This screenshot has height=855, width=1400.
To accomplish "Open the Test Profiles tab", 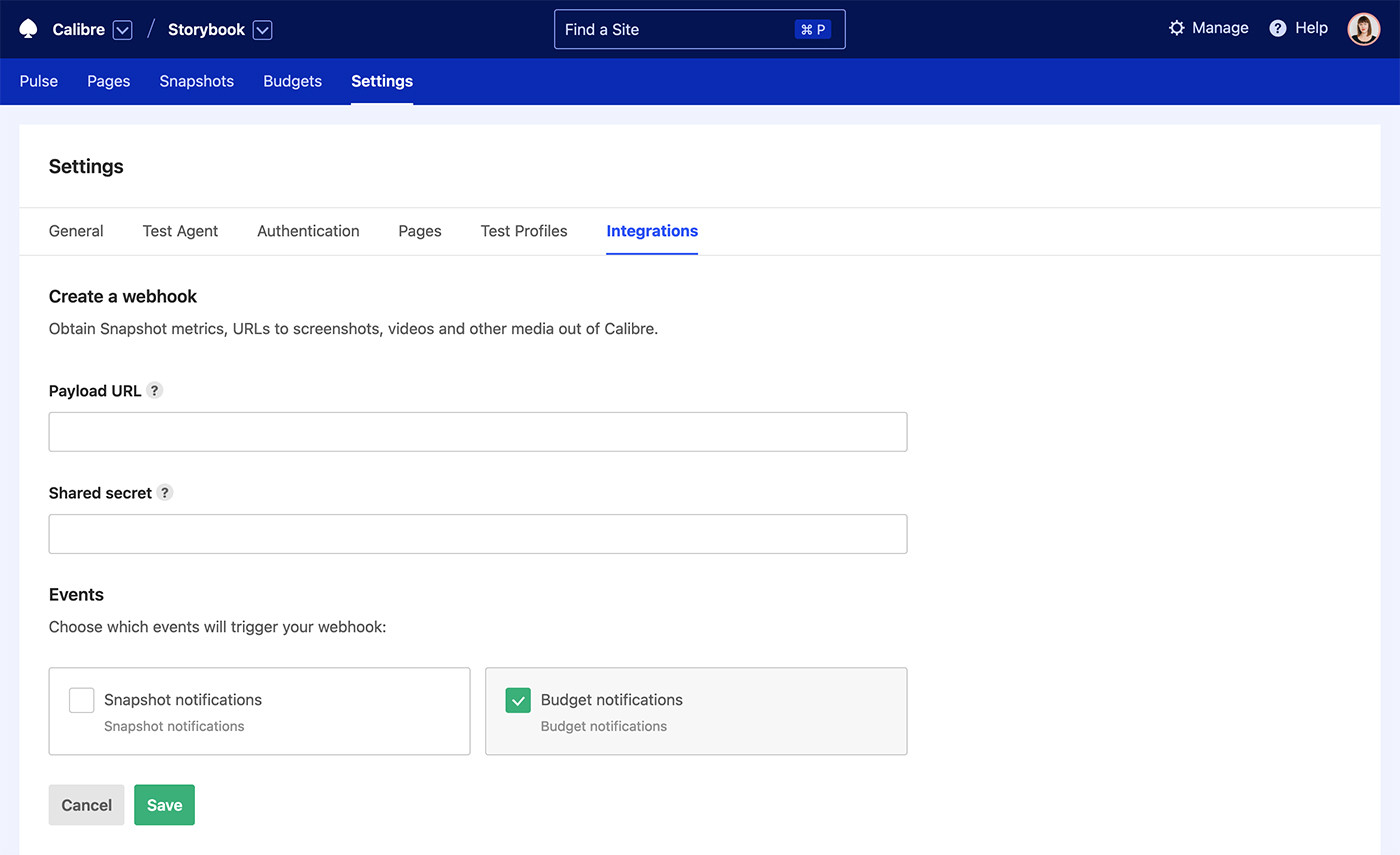I will coord(523,231).
